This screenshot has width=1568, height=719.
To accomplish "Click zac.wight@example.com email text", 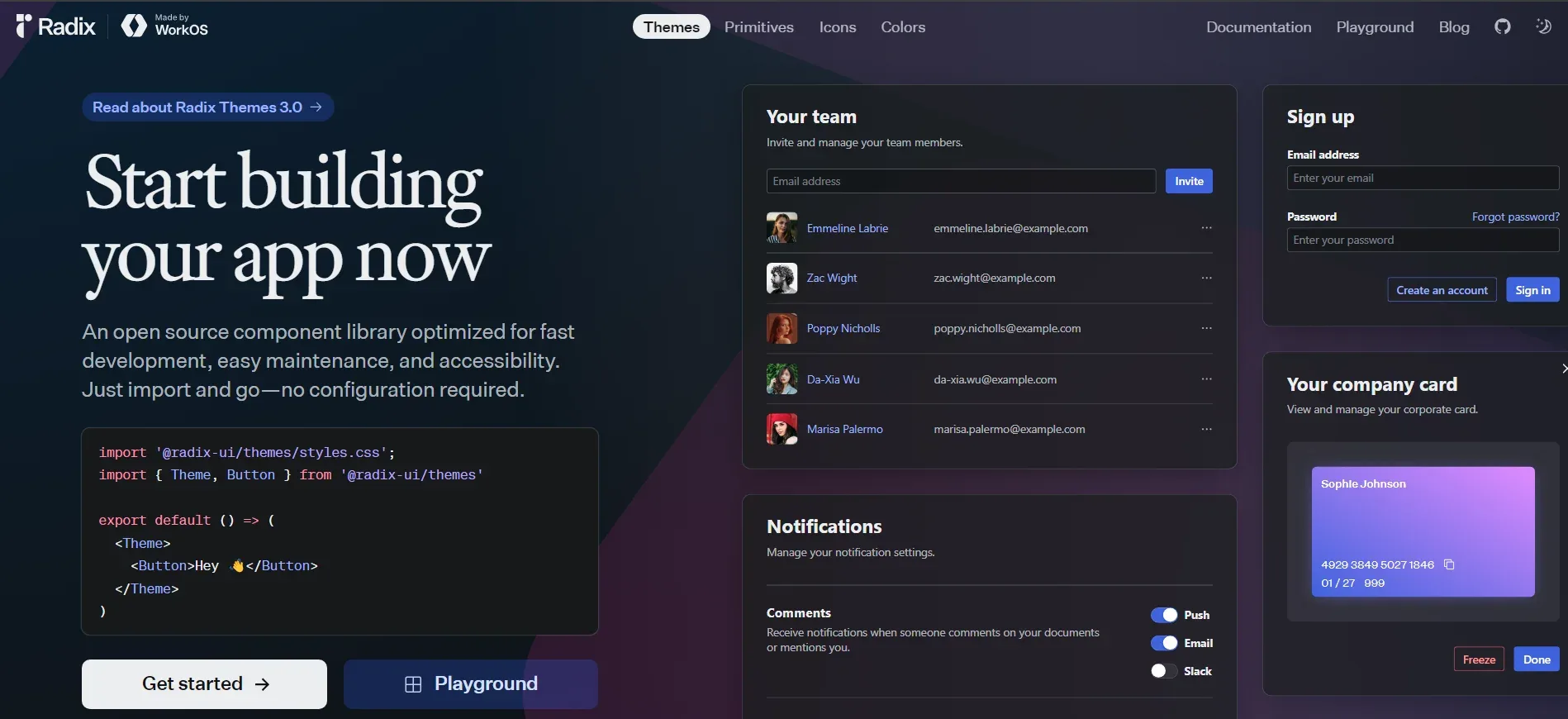I will pos(994,278).
